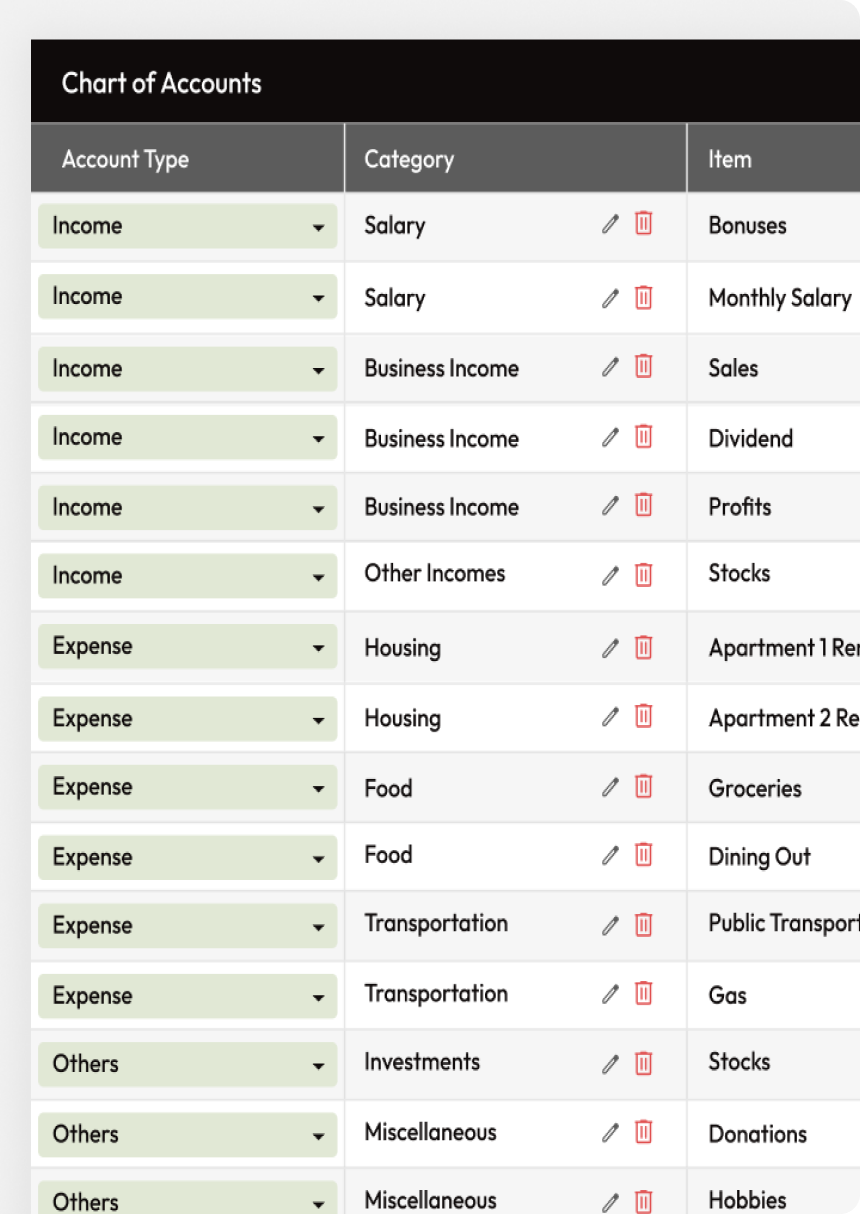The width and height of the screenshot is (860, 1214).
Task: Edit Housing category for Apartment 1 row
Action: click(610, 648)
